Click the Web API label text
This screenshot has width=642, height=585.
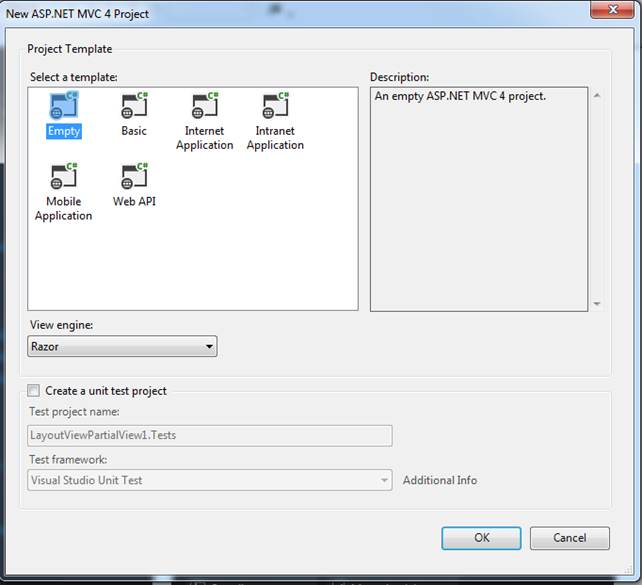tap(134, 201)
